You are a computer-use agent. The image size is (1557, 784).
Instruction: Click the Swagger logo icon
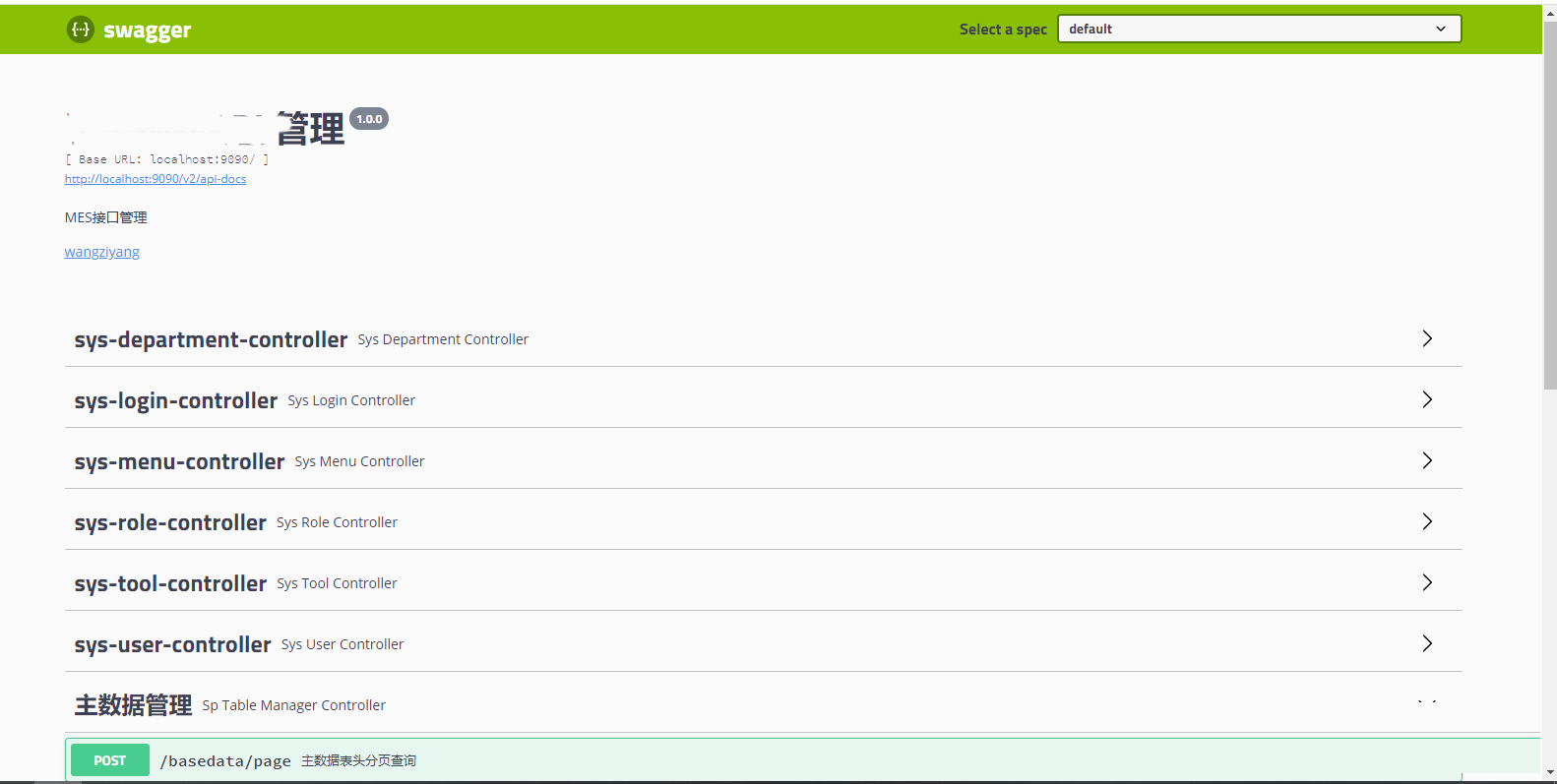pos(80,30)
